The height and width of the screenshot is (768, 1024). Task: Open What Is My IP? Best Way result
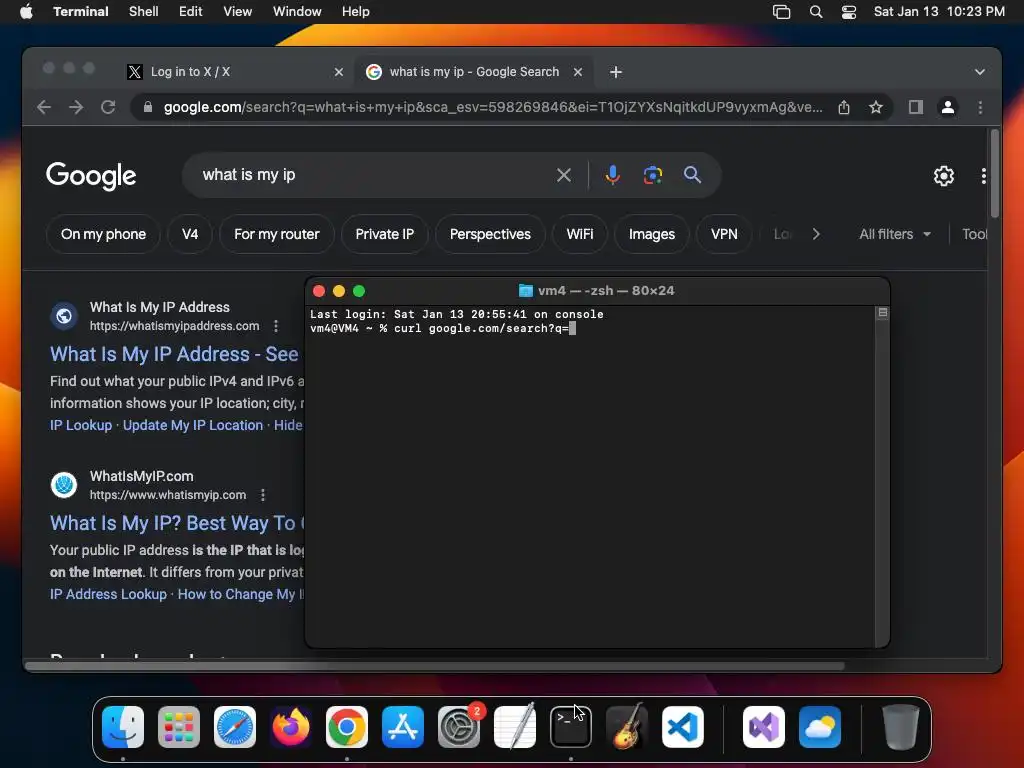pyautogui.click(x=176, y=523)
